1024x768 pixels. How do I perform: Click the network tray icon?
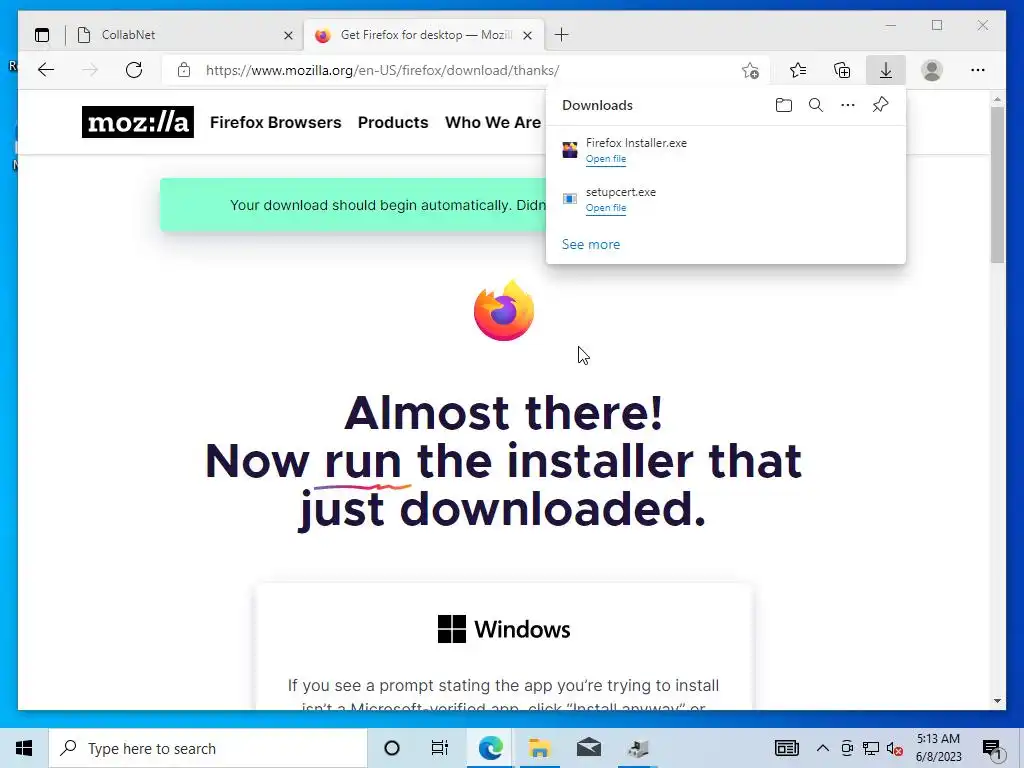[x=871, y=748]
